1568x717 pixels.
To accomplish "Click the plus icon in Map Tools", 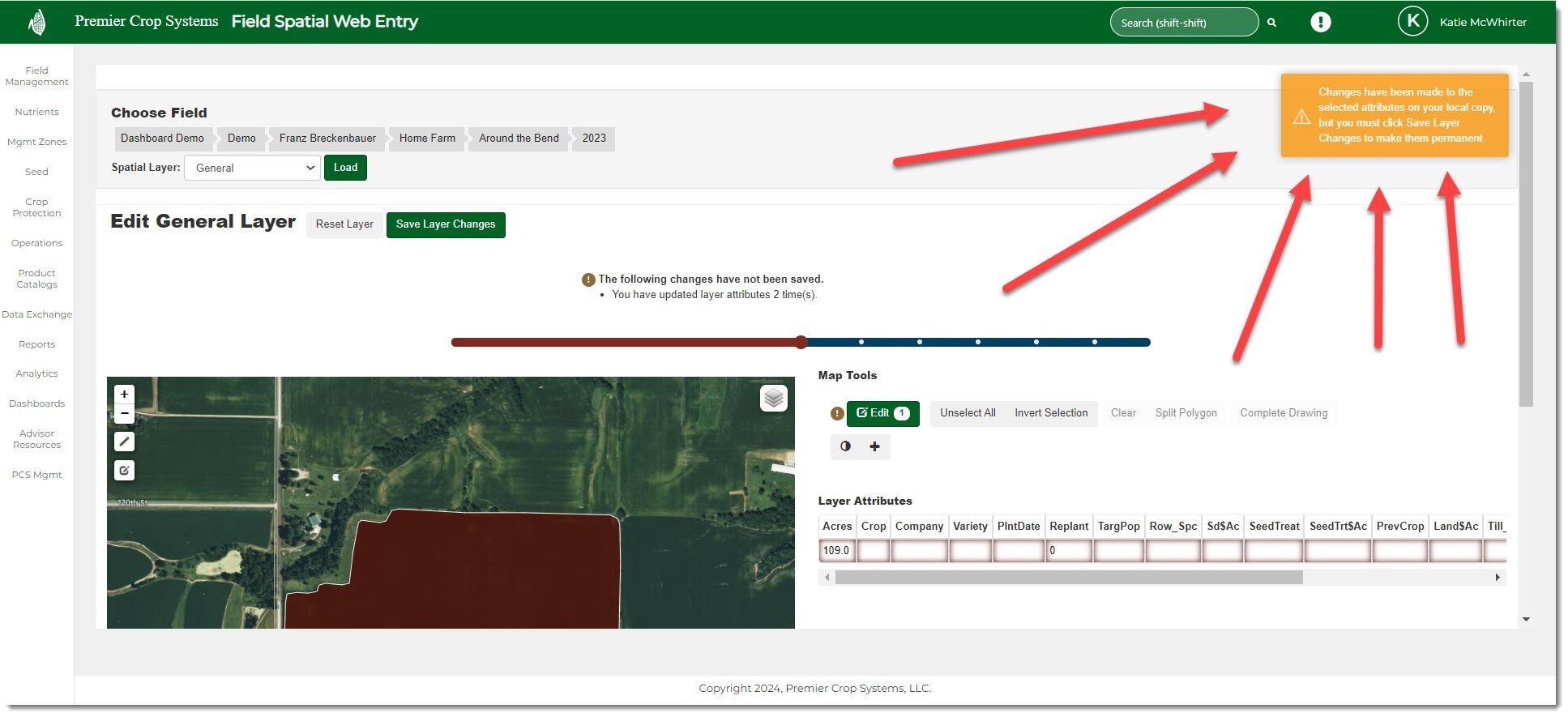I will 874,446.
